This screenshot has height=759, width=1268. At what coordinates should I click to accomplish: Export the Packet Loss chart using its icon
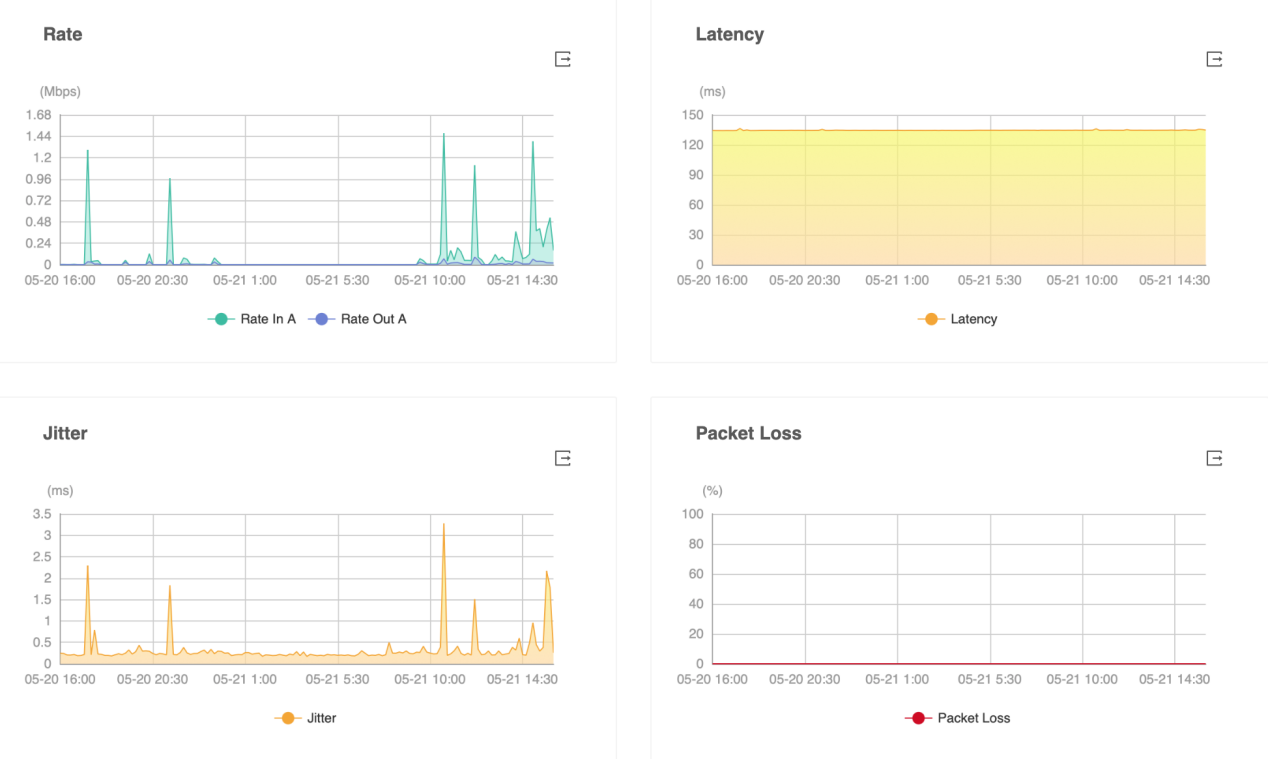[1214, 458]
